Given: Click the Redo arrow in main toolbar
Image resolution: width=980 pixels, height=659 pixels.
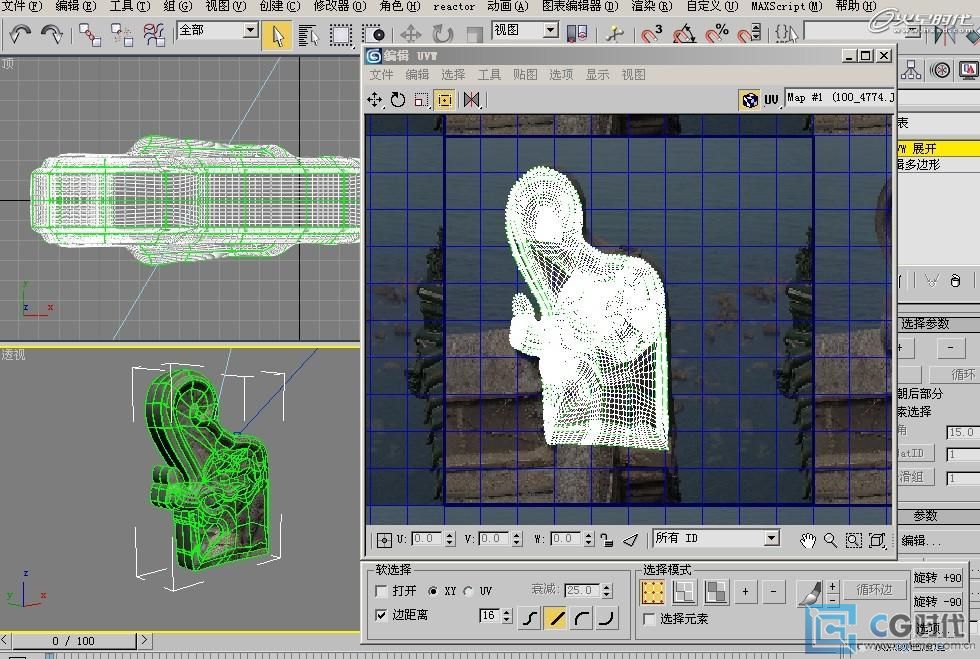Looking at the screenshot, I should pyautogui.click(x=51, y=34).
